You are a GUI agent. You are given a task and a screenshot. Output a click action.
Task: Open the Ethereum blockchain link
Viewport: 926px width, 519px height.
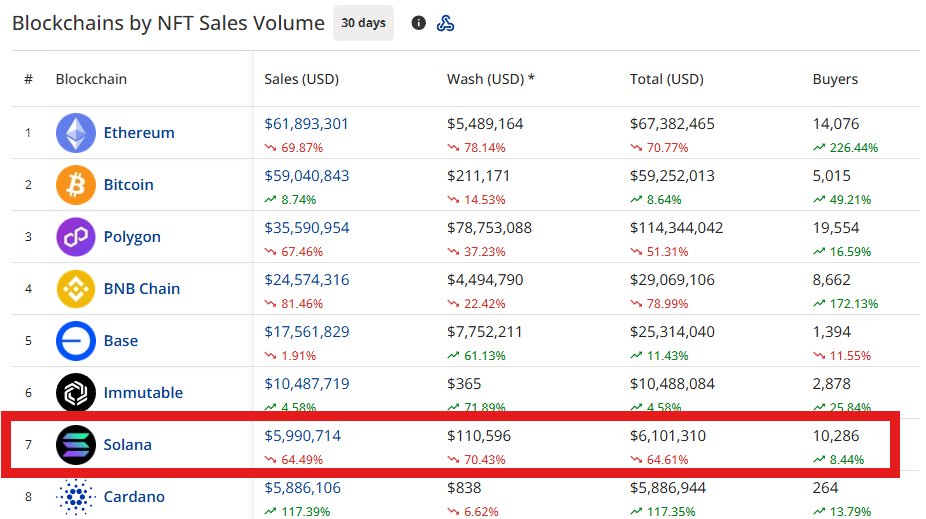(x=139, y=133)
